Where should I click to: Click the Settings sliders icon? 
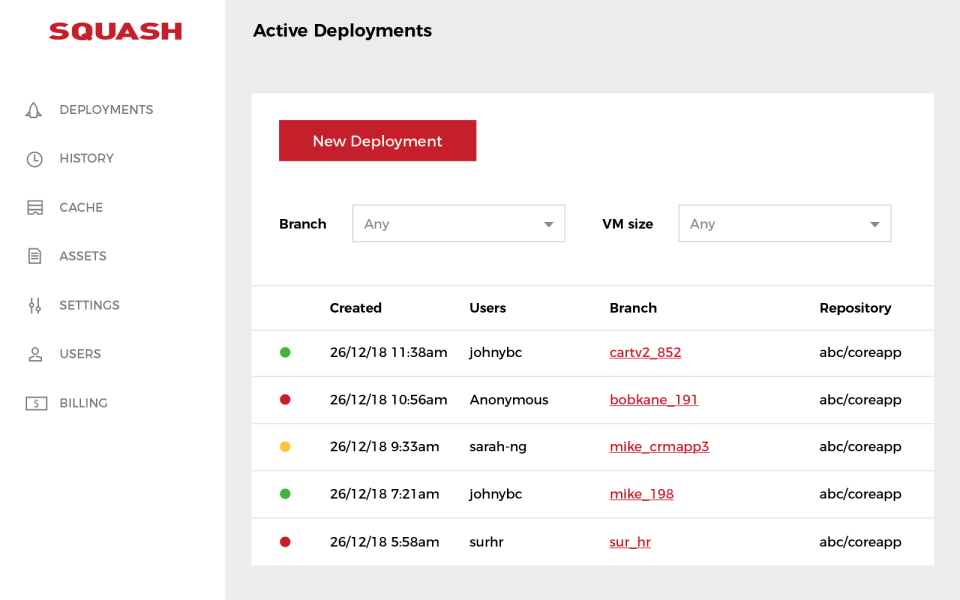(35, 305)
